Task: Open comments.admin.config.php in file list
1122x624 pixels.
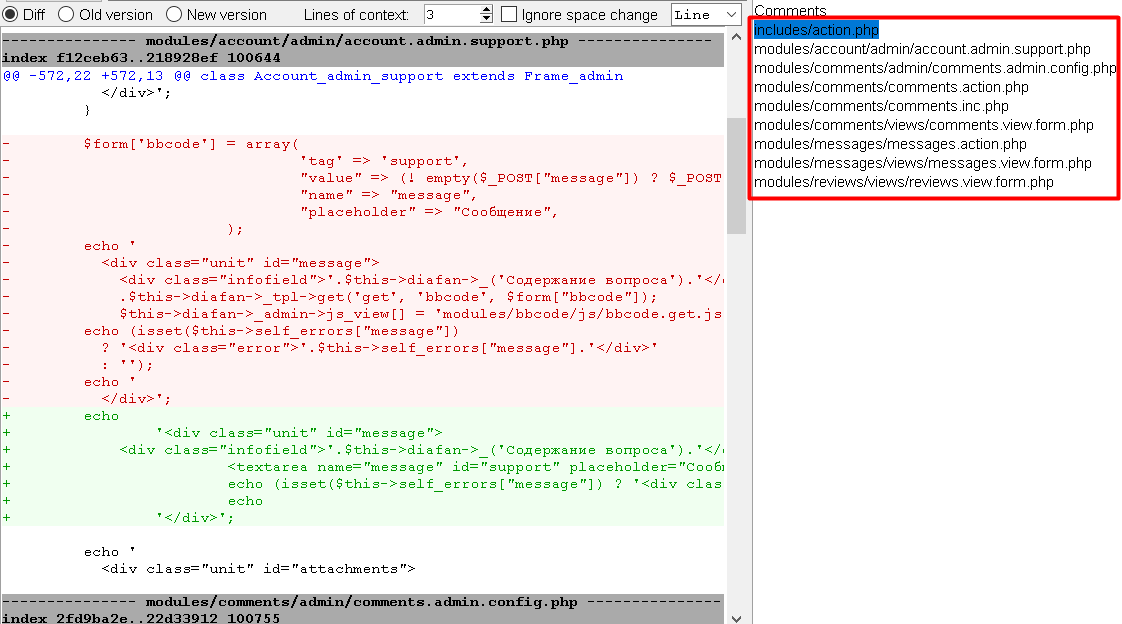Action: [934, 68]
